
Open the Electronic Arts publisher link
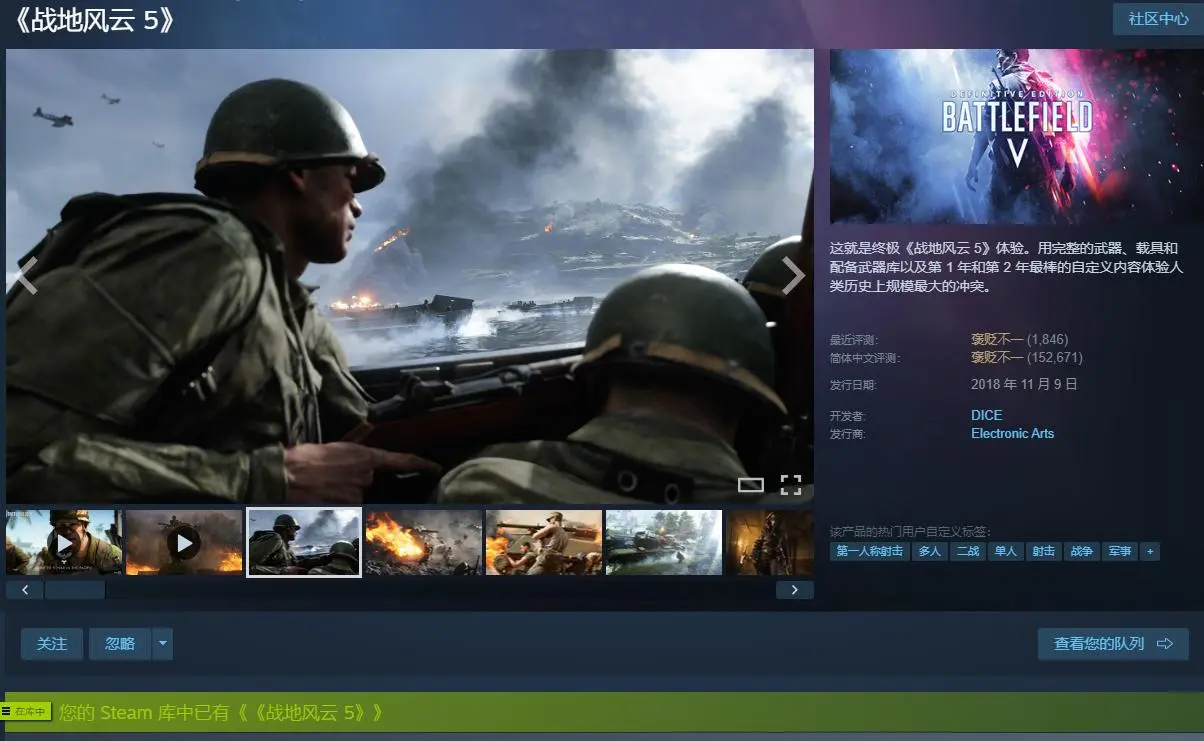[x=1012, y=433]
